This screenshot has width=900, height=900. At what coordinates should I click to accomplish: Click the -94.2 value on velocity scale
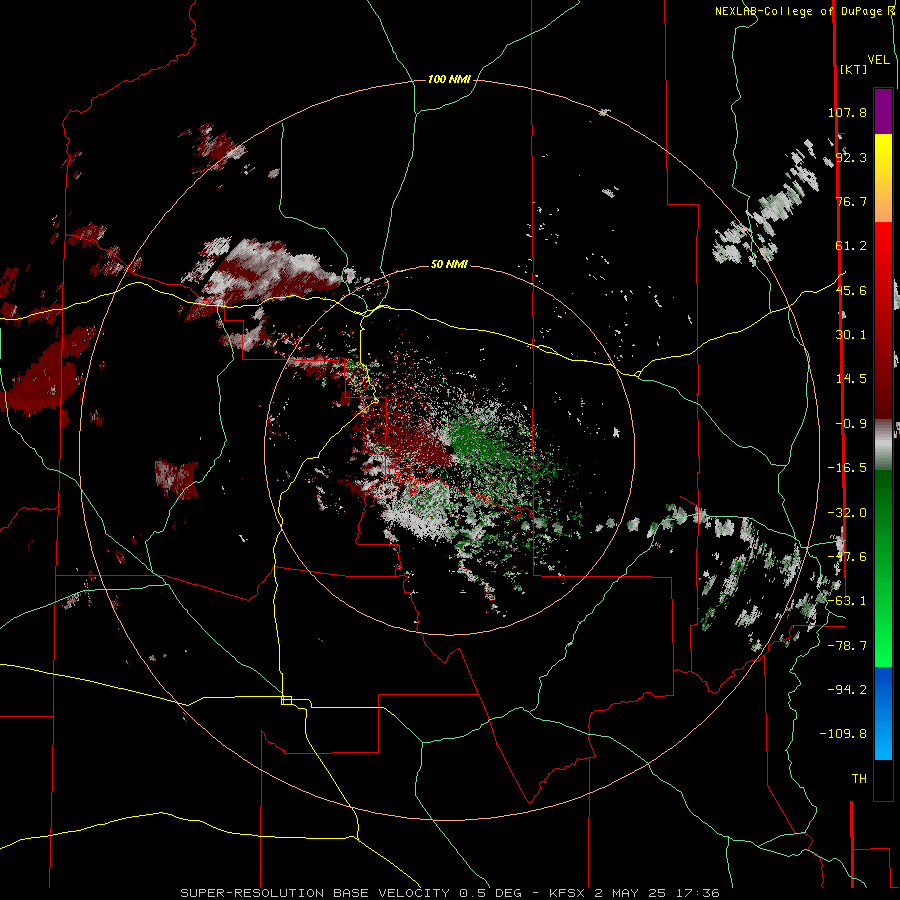[x=847, y=690]
